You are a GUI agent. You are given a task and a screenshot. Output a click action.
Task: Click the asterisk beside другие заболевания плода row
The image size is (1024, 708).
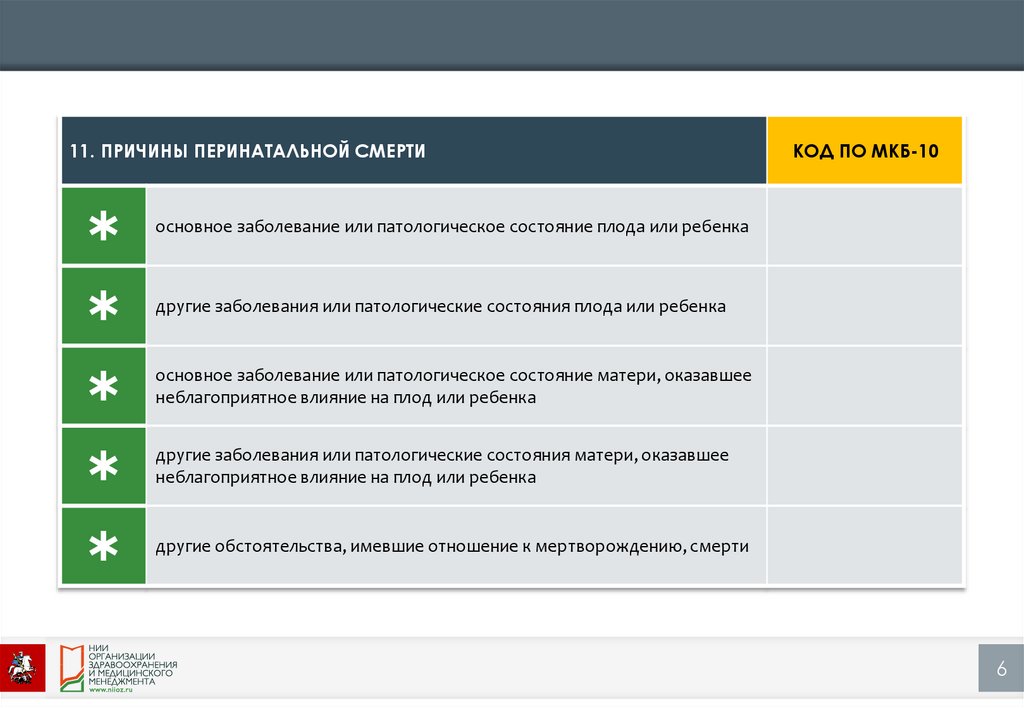tap(103, 306)
